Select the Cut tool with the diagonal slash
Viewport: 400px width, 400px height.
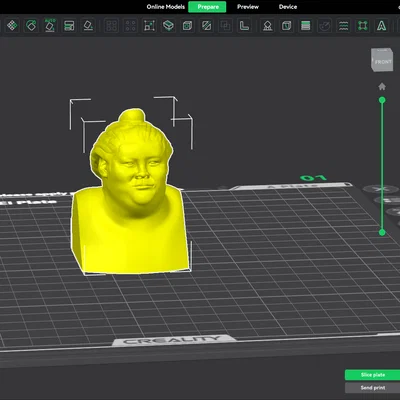(206, 26)
